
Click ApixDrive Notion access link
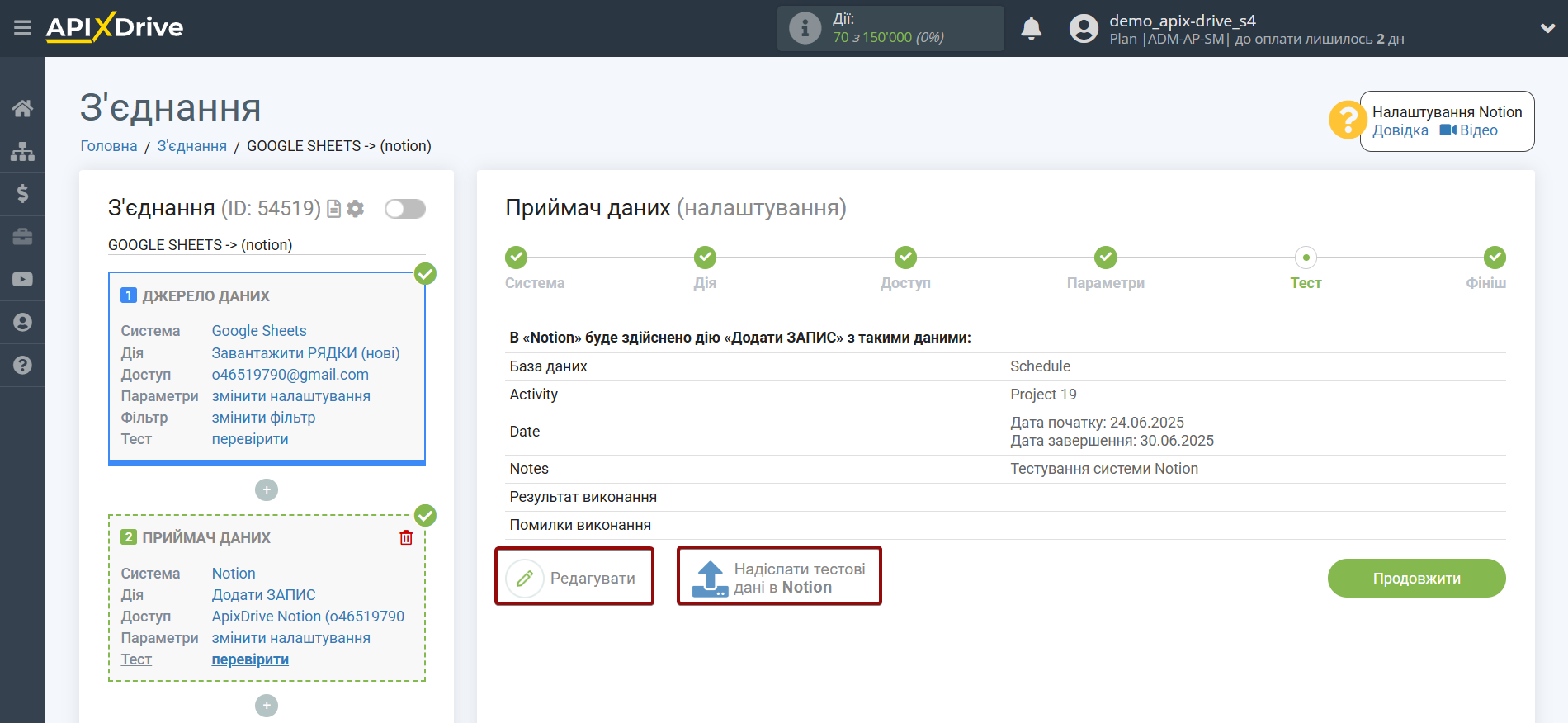308,617
